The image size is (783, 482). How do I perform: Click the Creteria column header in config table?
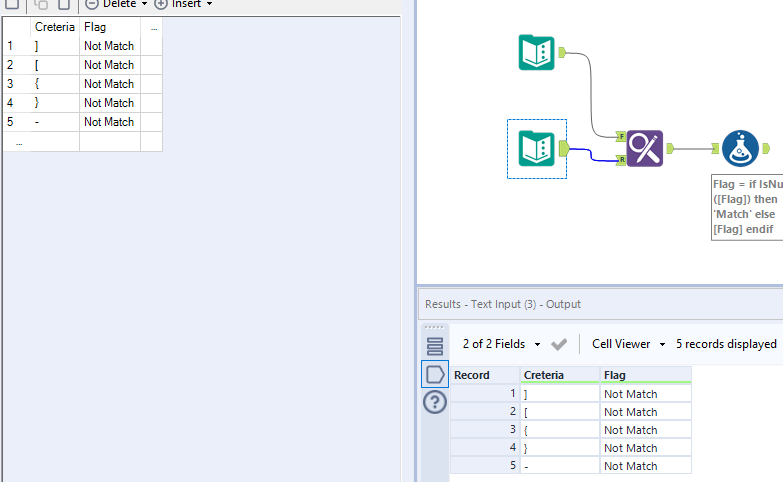pyautogui.click(x=55, y=27)
